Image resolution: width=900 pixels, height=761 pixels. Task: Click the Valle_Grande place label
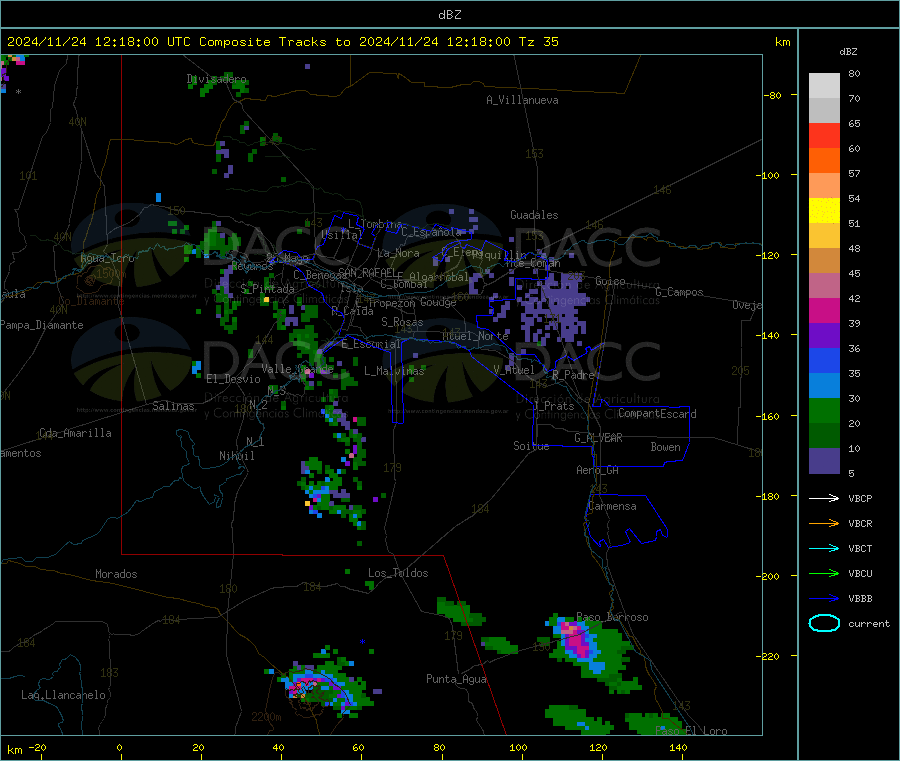coord(297,368)
